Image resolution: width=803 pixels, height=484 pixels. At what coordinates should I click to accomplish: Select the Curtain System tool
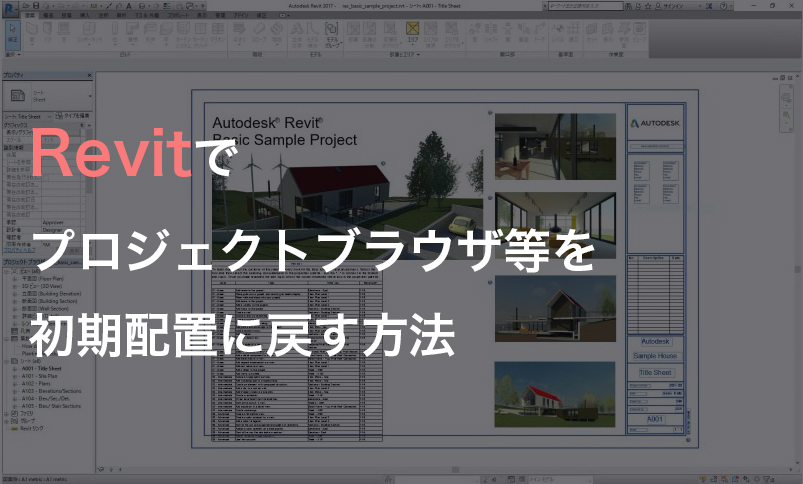point(183,33)
